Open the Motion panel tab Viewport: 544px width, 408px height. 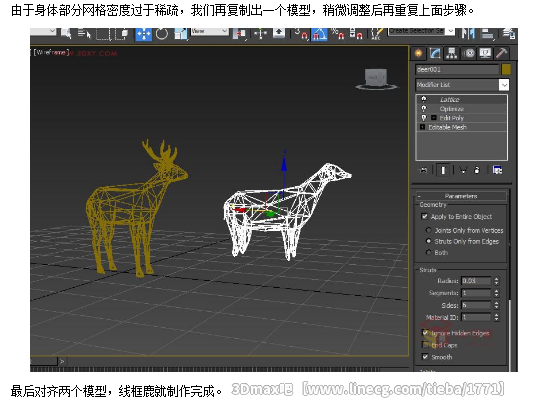pos(469,53)
